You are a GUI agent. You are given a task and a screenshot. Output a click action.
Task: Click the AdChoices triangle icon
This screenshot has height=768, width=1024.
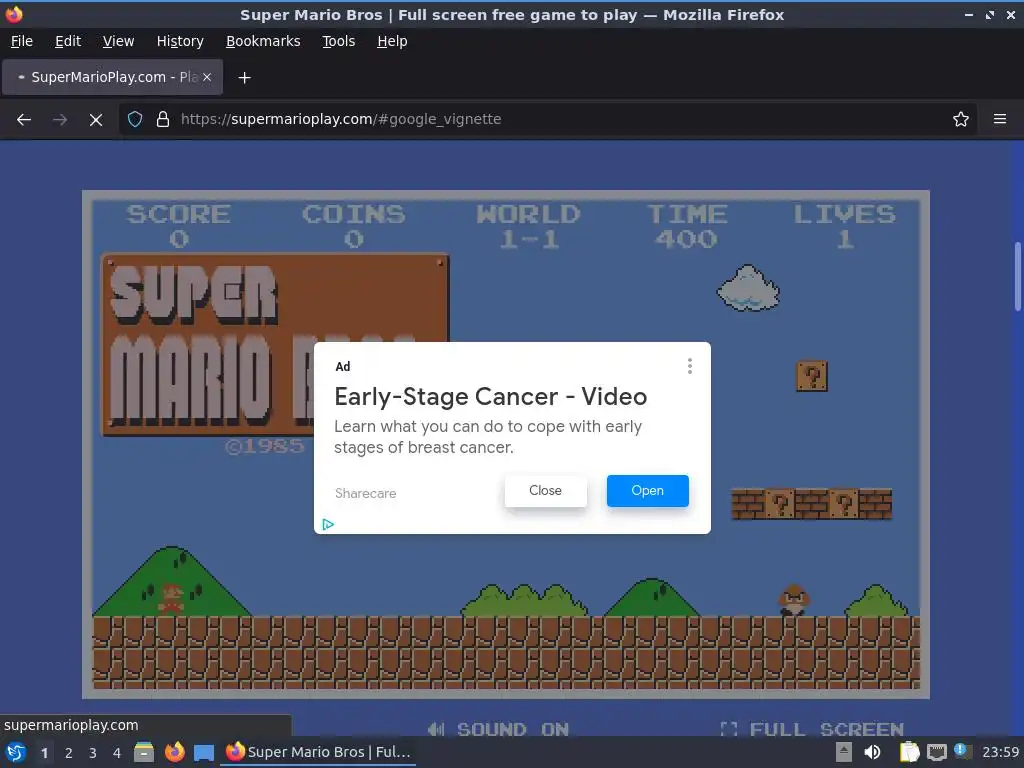328,524
